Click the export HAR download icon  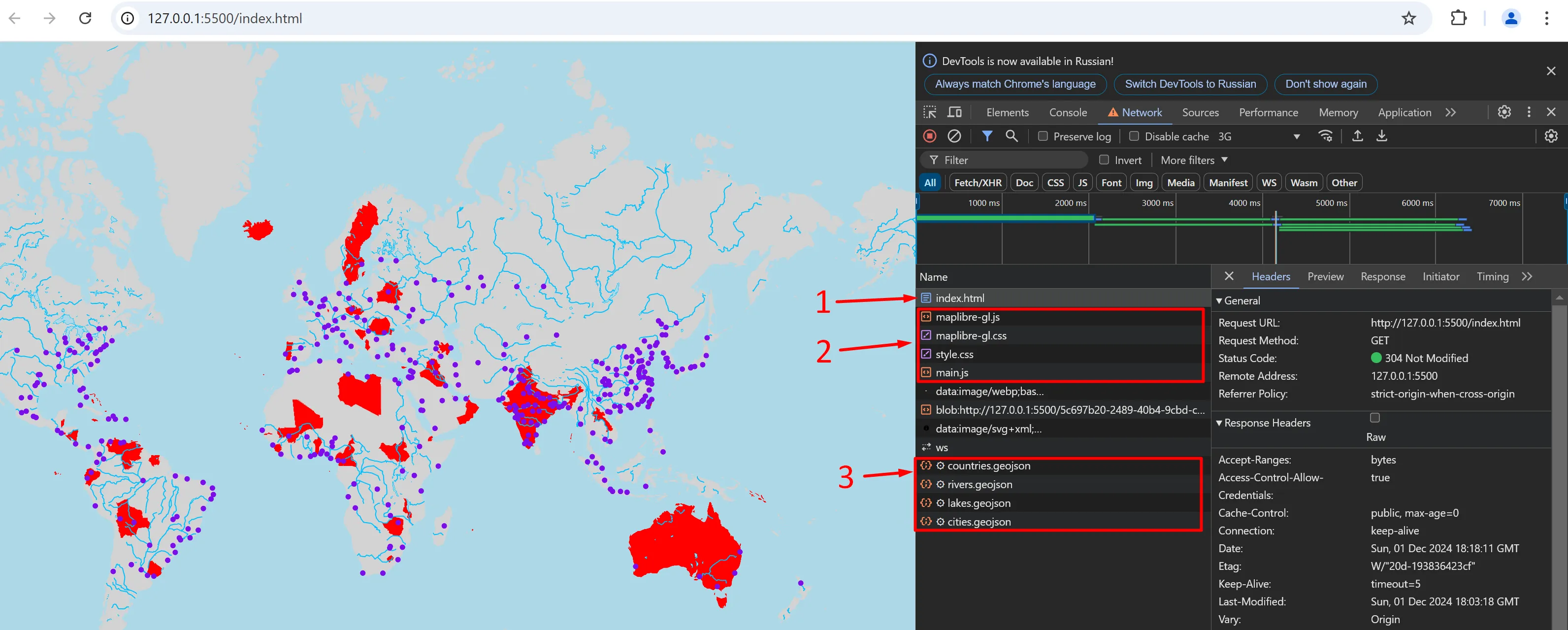[1382, 136]
